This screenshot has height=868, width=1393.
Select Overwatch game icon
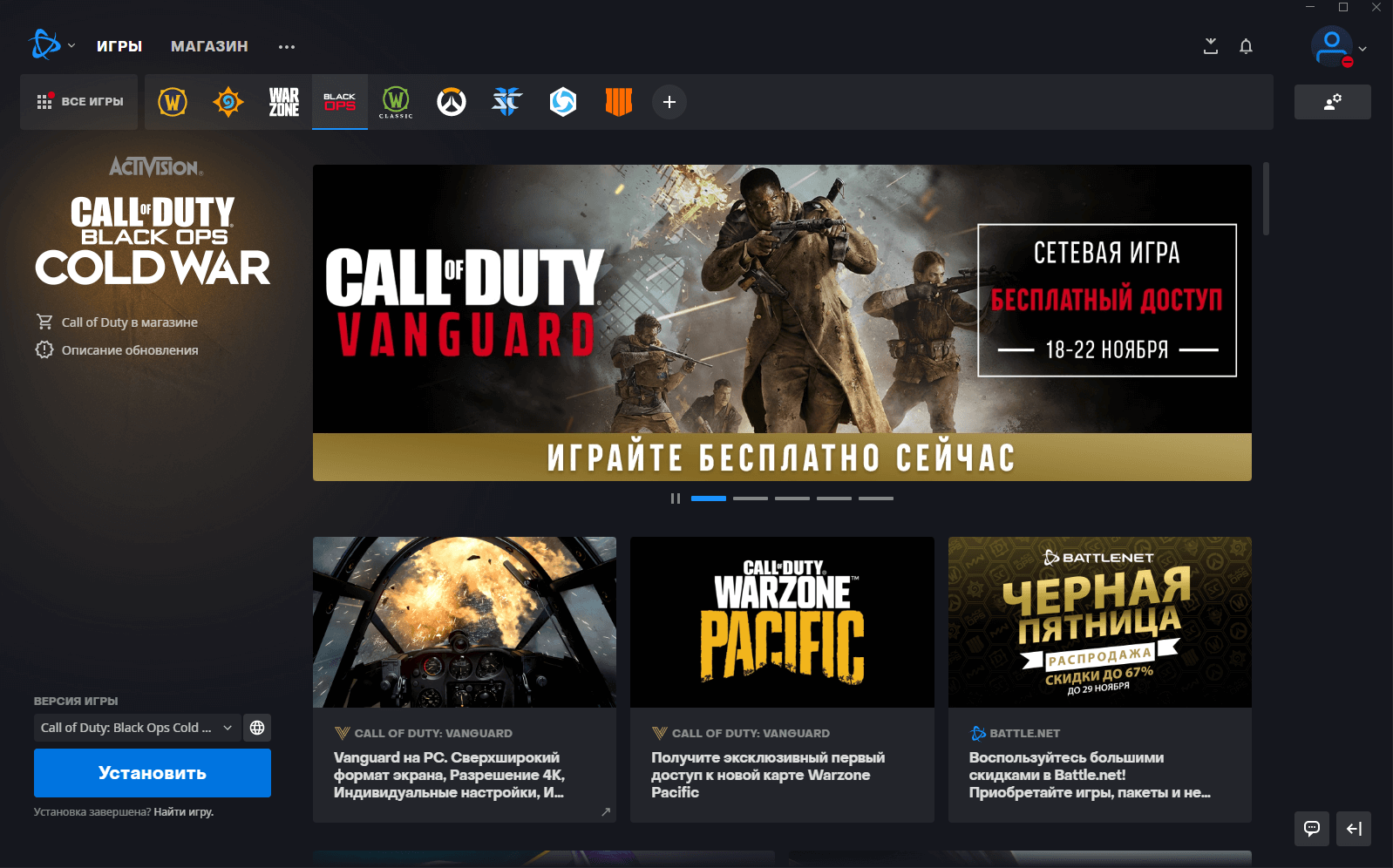click(452, 102)
